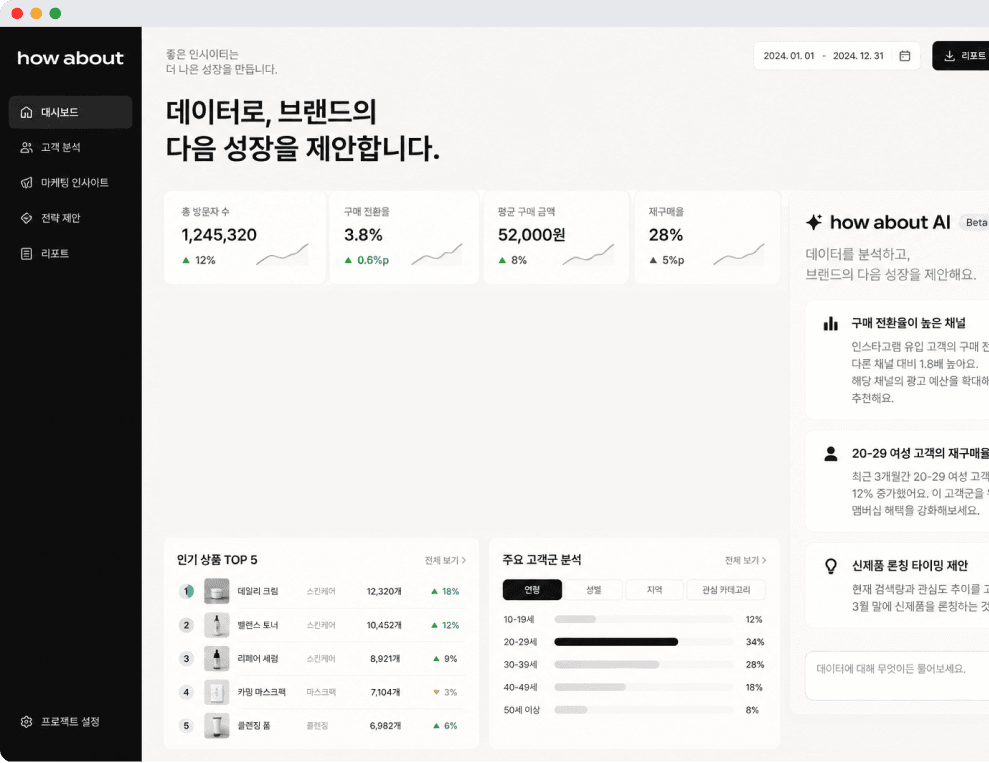Switch to the 관심 카테고리 tab
Image resolution: width=989 pixels, height=763 pixels.
point(726,590)
